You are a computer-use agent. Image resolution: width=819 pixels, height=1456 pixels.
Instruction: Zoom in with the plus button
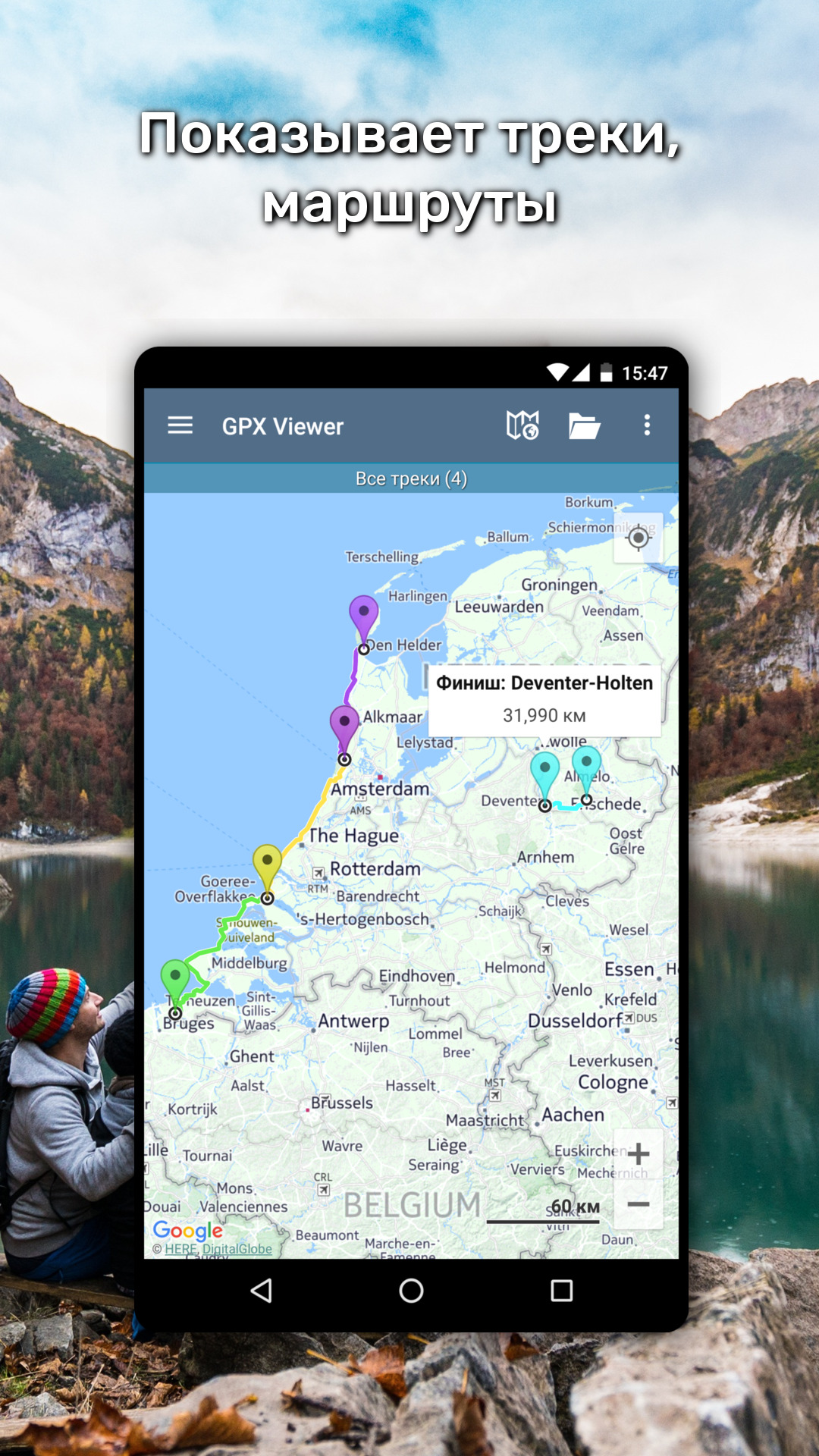639,1153
